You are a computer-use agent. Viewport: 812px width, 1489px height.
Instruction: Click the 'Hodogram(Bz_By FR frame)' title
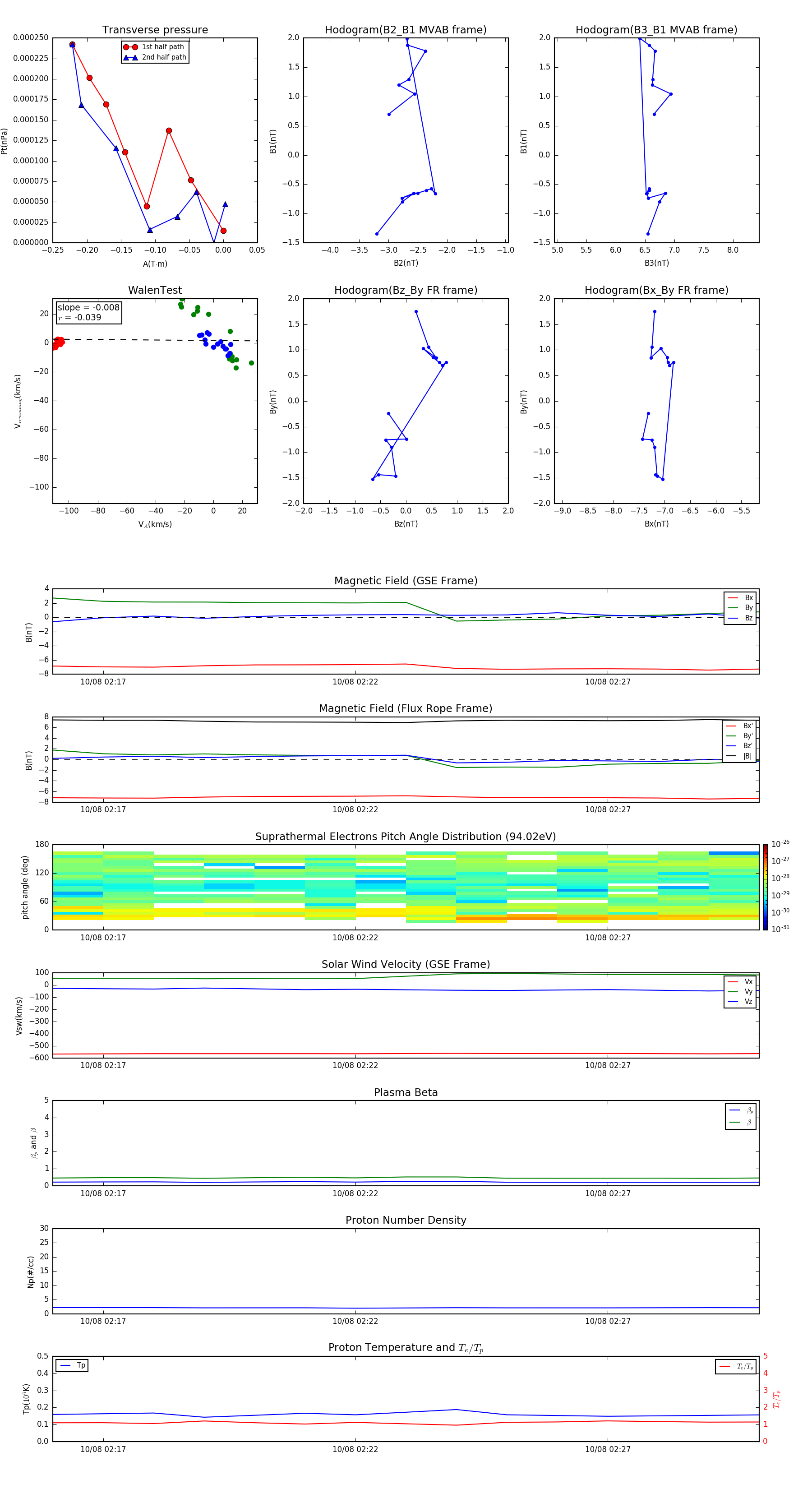[406, 290]
